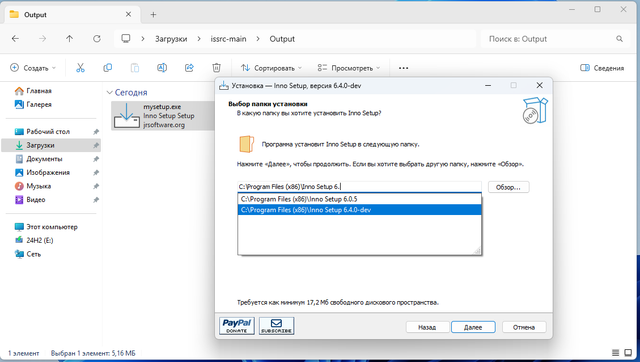Click the Output breadcrumb
Image resolution: width=640 pixels, height=362 pixels.
[x=282, y=39]
